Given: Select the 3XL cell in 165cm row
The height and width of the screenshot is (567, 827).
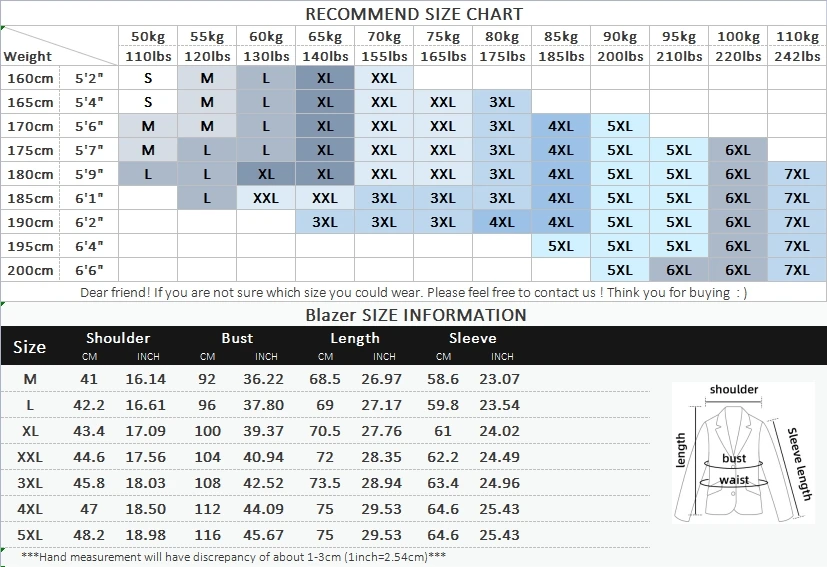Looking at the screenshot, I should pyautogui.click(x=502, y=102).
